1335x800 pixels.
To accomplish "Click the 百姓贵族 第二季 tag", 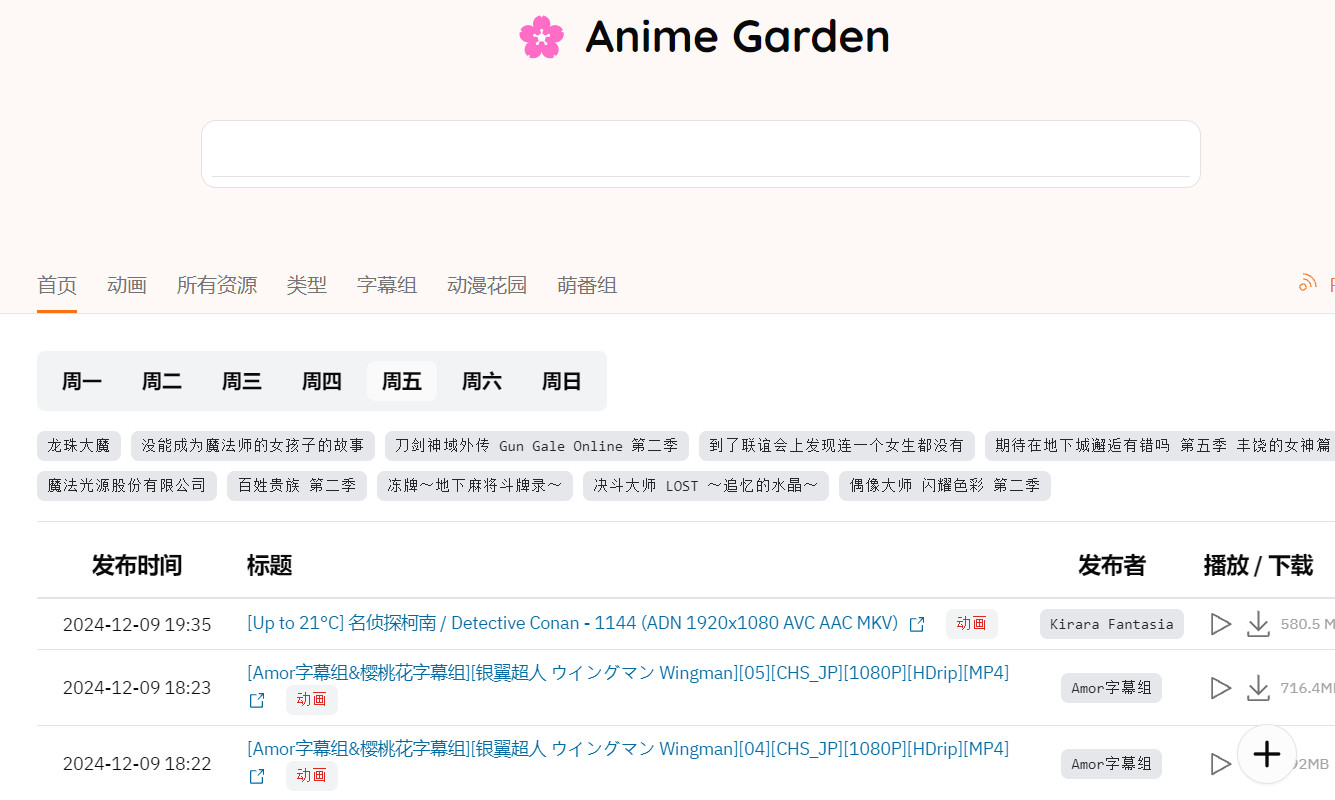I will pyautogui.click(x=297, y=486).
